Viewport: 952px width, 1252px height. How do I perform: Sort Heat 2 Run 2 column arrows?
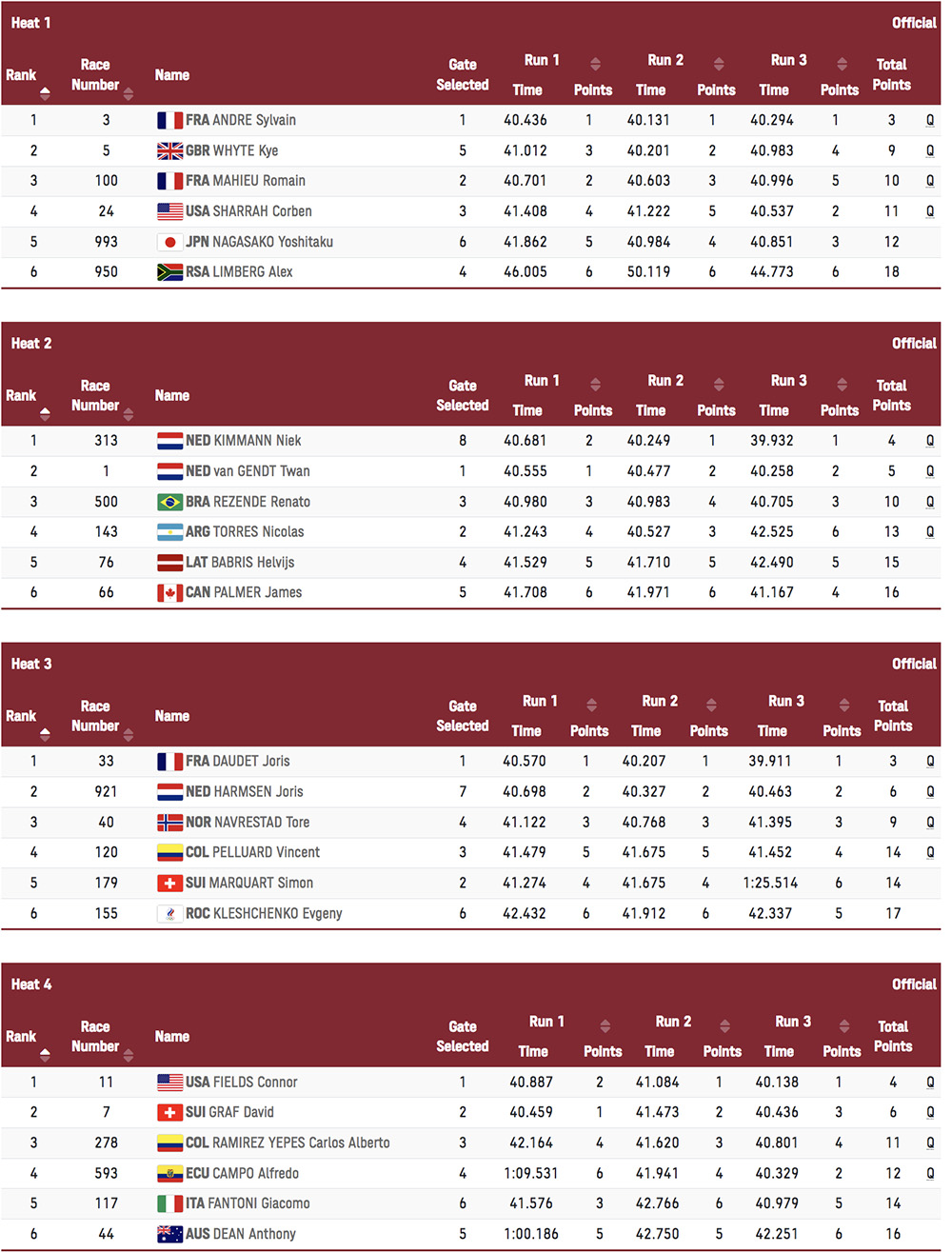[719, 385]
